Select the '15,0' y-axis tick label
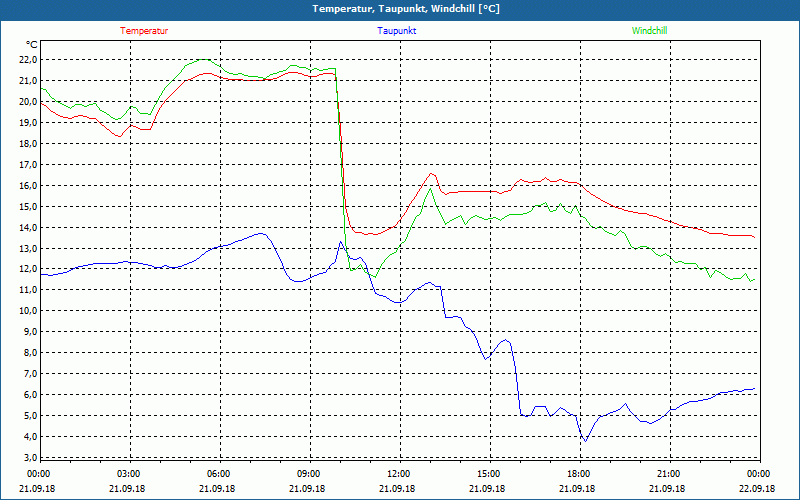The height and width of the screenshot is (500, 800). pyautogui.click(x=29, y=207)
